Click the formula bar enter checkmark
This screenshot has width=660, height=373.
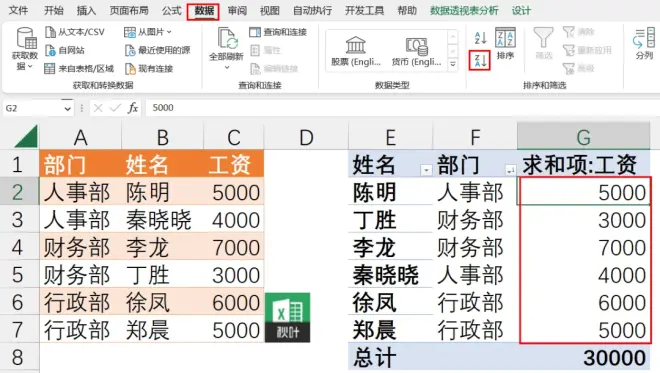point(114,108)
